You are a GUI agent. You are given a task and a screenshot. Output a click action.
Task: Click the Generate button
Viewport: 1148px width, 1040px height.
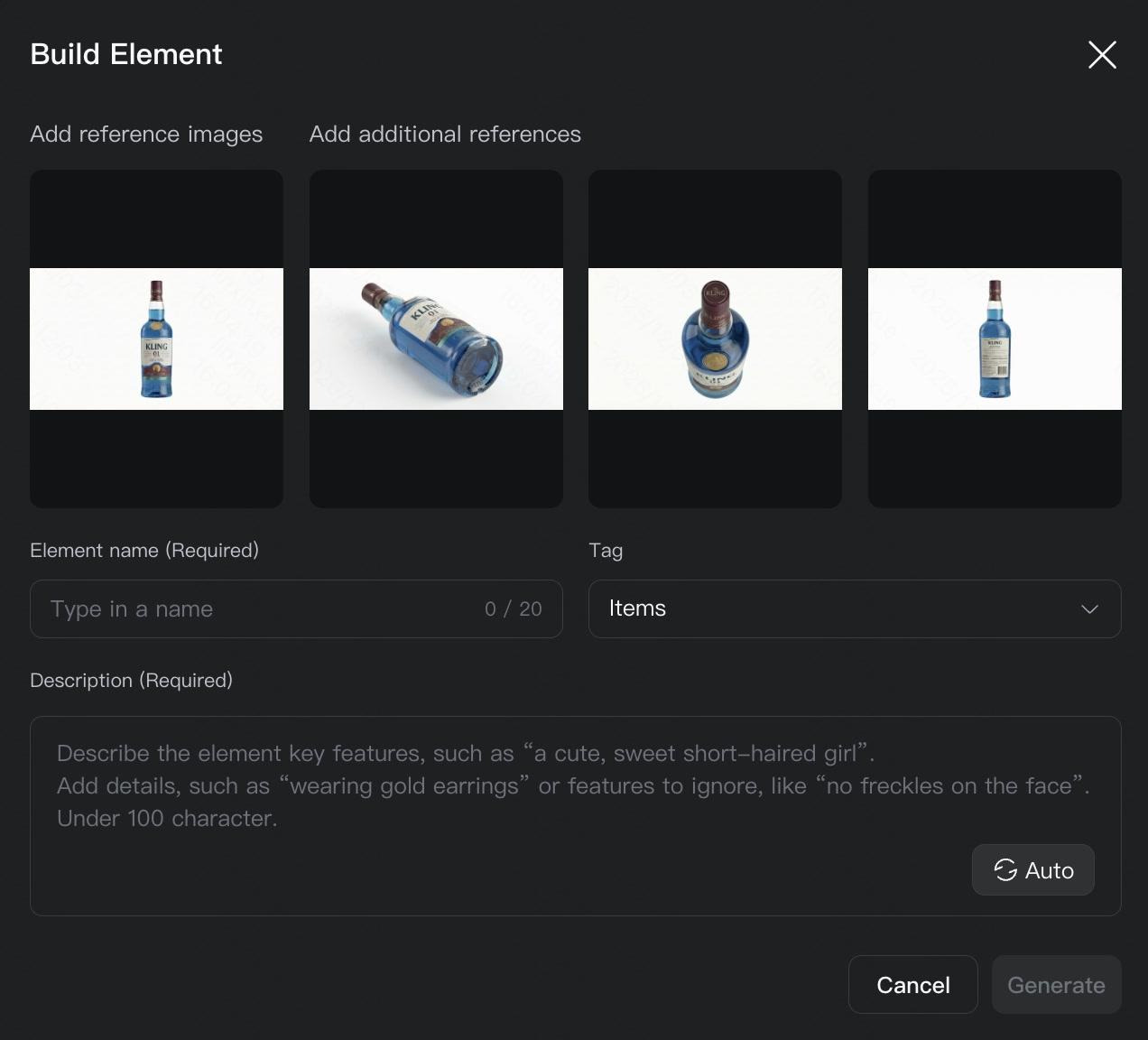(x=1057, y=985)
